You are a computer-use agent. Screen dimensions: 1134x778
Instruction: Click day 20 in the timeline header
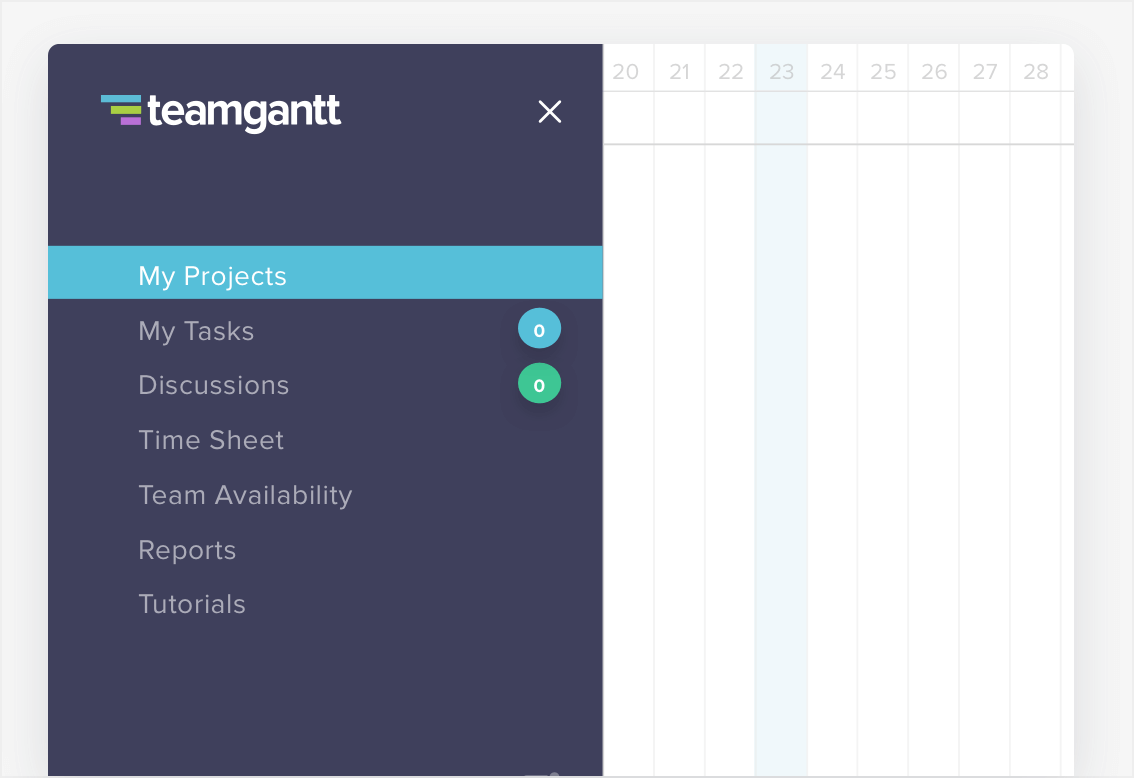pyautogui.click(x=628, y=70)
